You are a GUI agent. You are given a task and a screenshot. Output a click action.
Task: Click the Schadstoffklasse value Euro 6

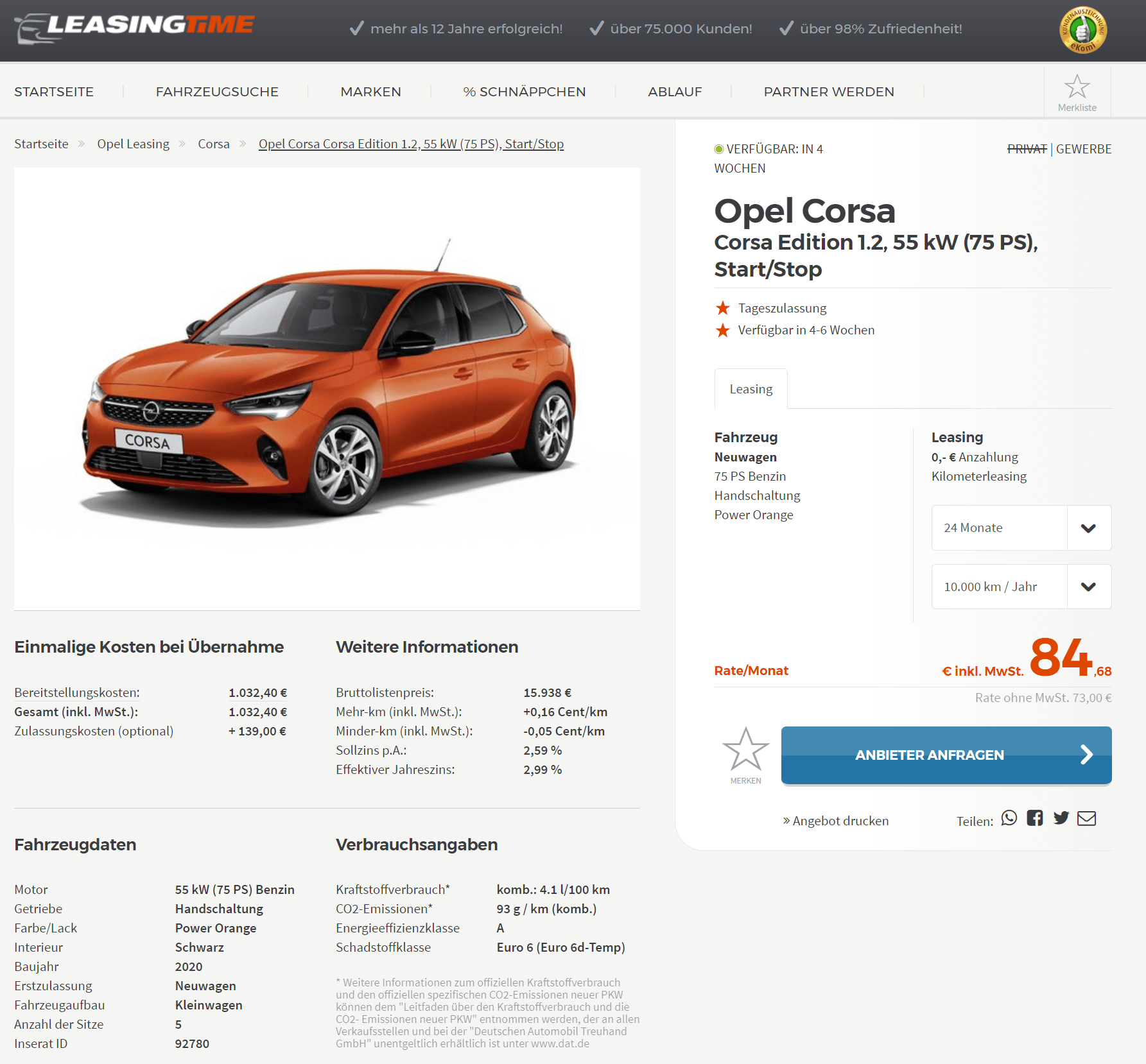coord(560,947)
